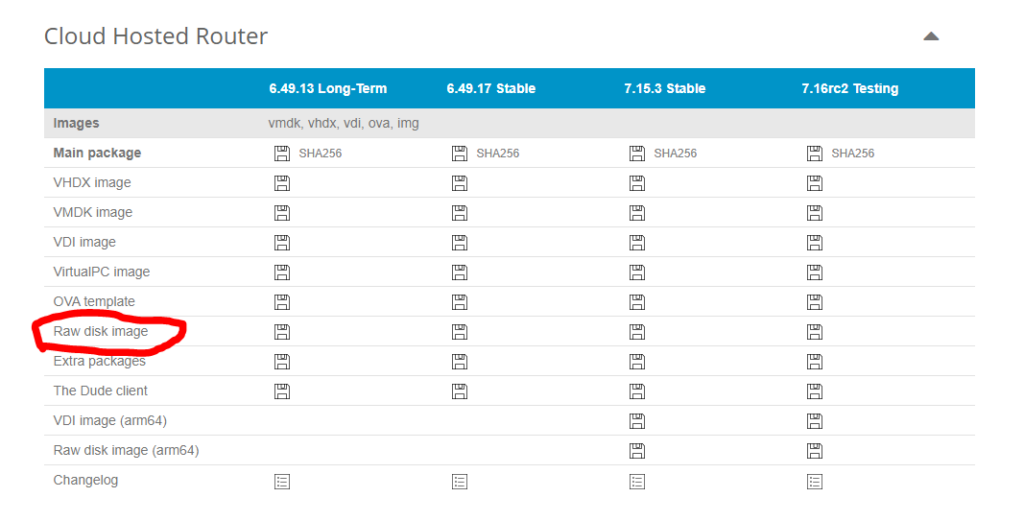Screen dimensions: 1024x521
Task: Open Changelog for 6.49.13 Long-Term
Action: [x=282, y=482]
